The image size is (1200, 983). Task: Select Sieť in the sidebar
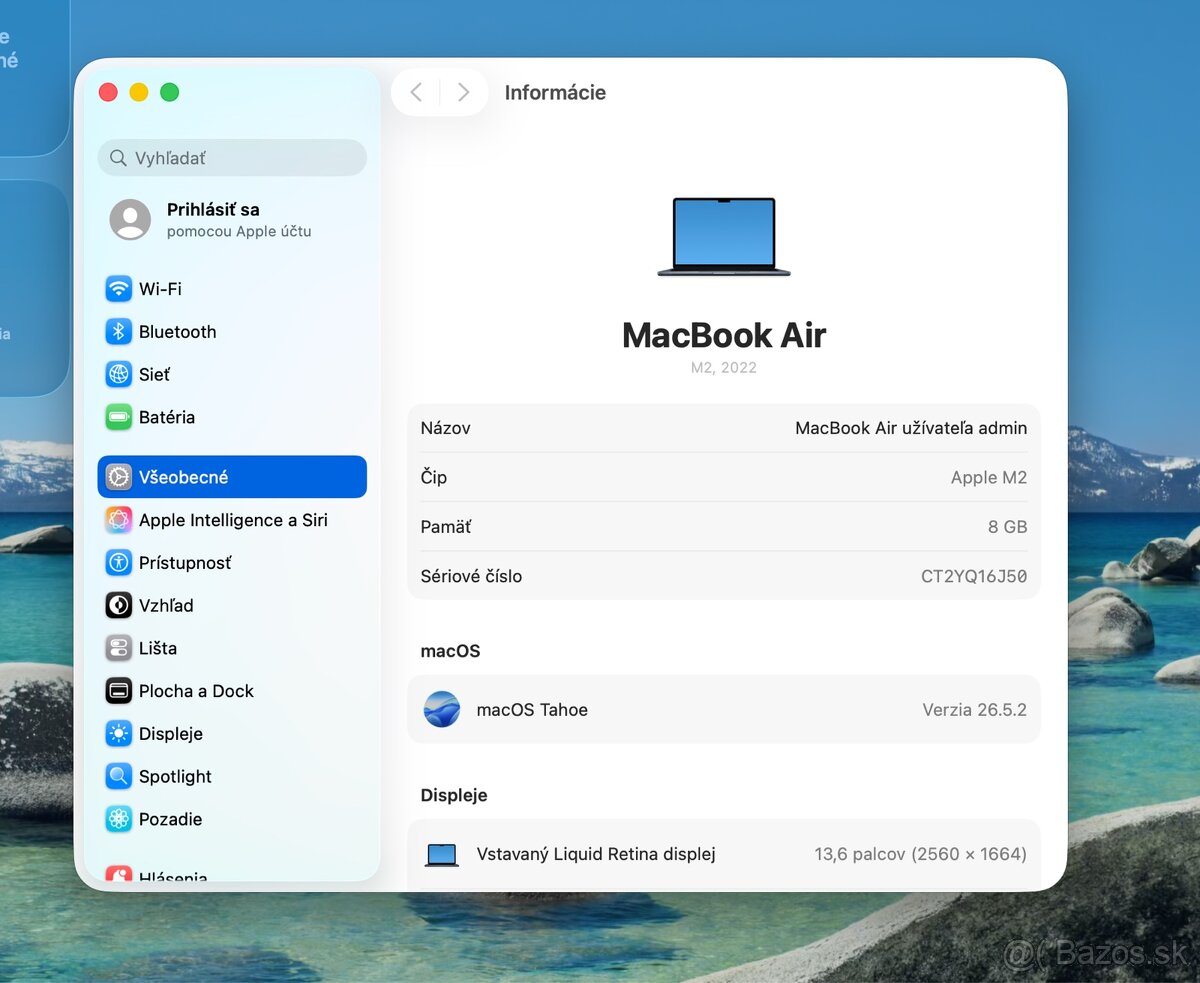(x=232, y=375)
